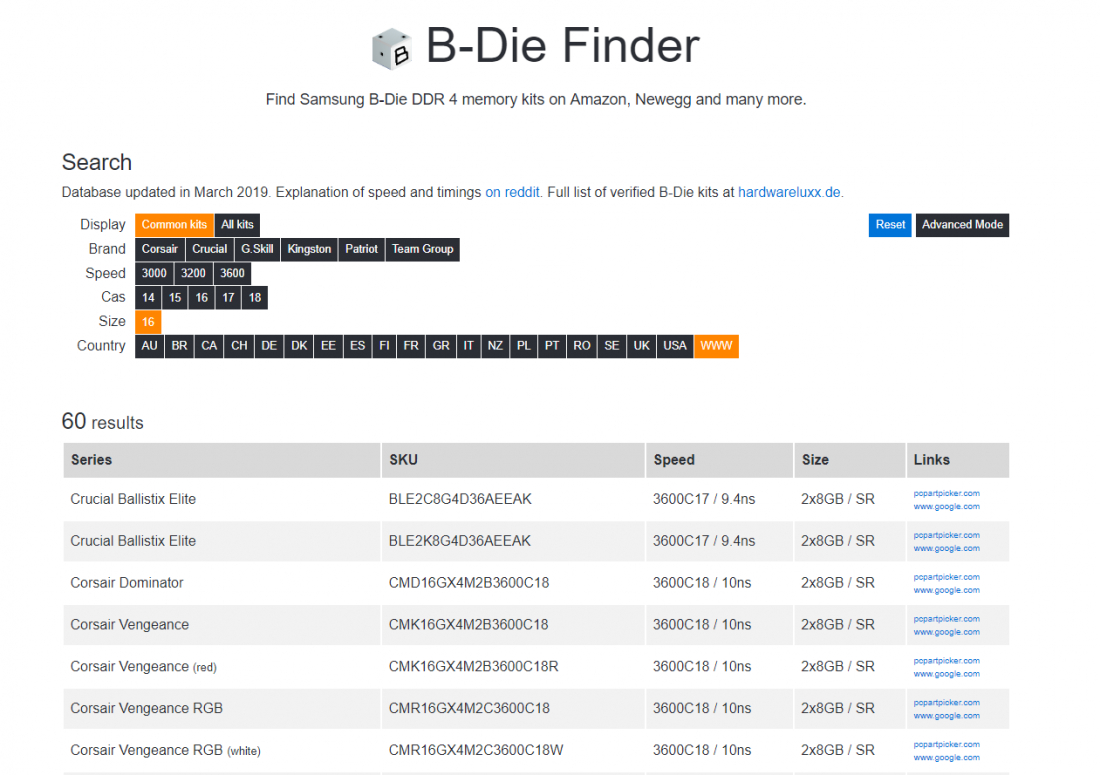Screen dimensions: 1100x775
Task: Switch display to All kits
Action: (x=237, y=224)
